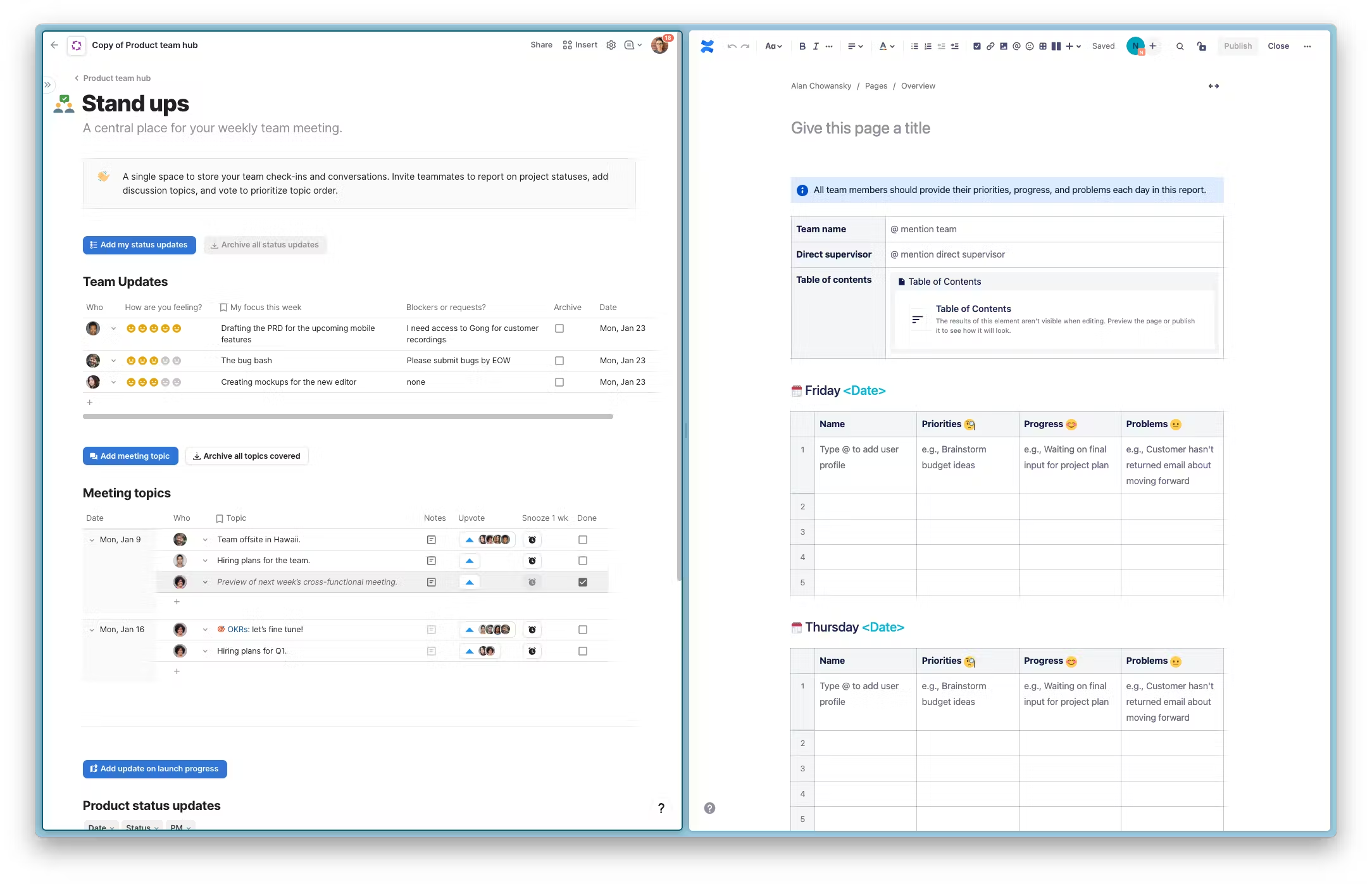Insert a link using the toolbar
This screenshot has height=884, width=1372.
tap(990, 46)
